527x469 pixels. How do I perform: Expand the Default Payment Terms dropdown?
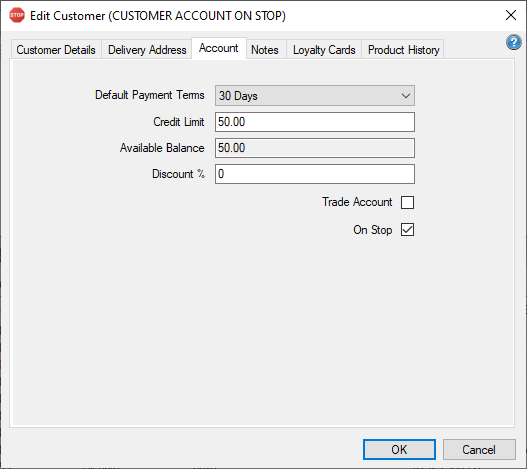point(315,95)
